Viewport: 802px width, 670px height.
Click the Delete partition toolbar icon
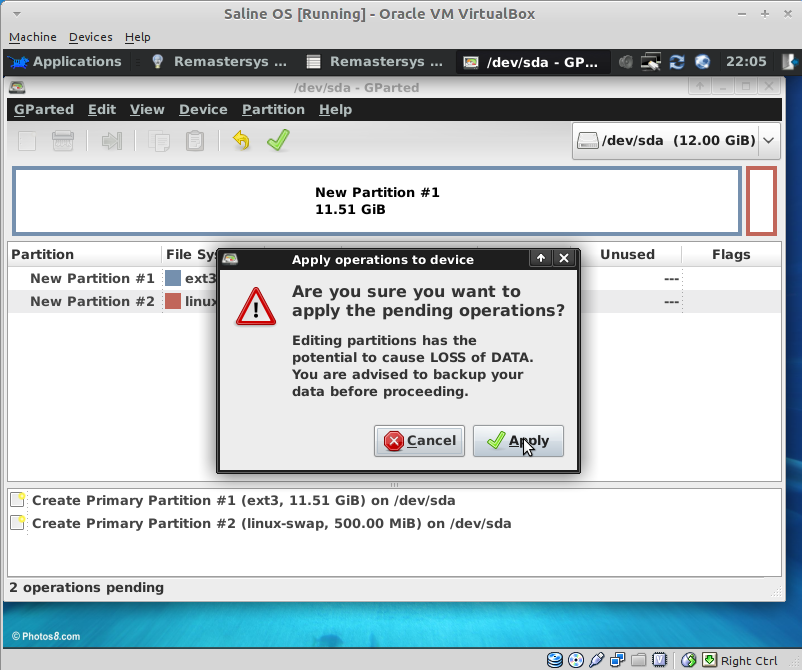click(x=63, y=141)
